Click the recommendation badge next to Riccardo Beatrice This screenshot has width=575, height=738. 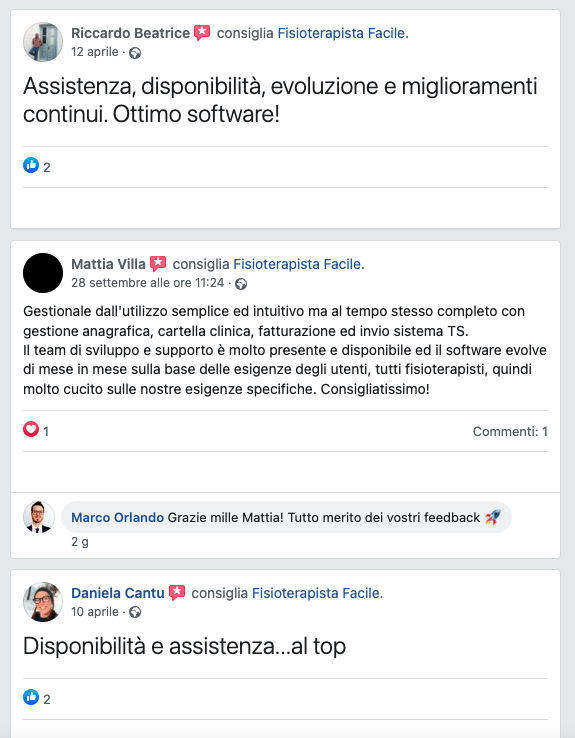202,33
